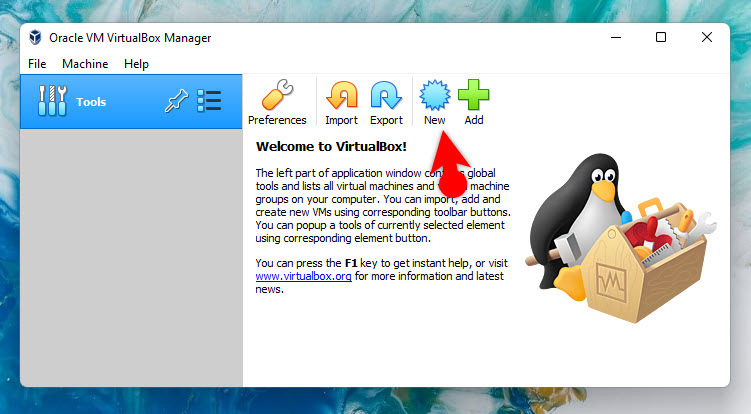Create a New virtual machine
The height and width of the screenshot is (414, 751).
pyautogui.click(x=434, y=102)
